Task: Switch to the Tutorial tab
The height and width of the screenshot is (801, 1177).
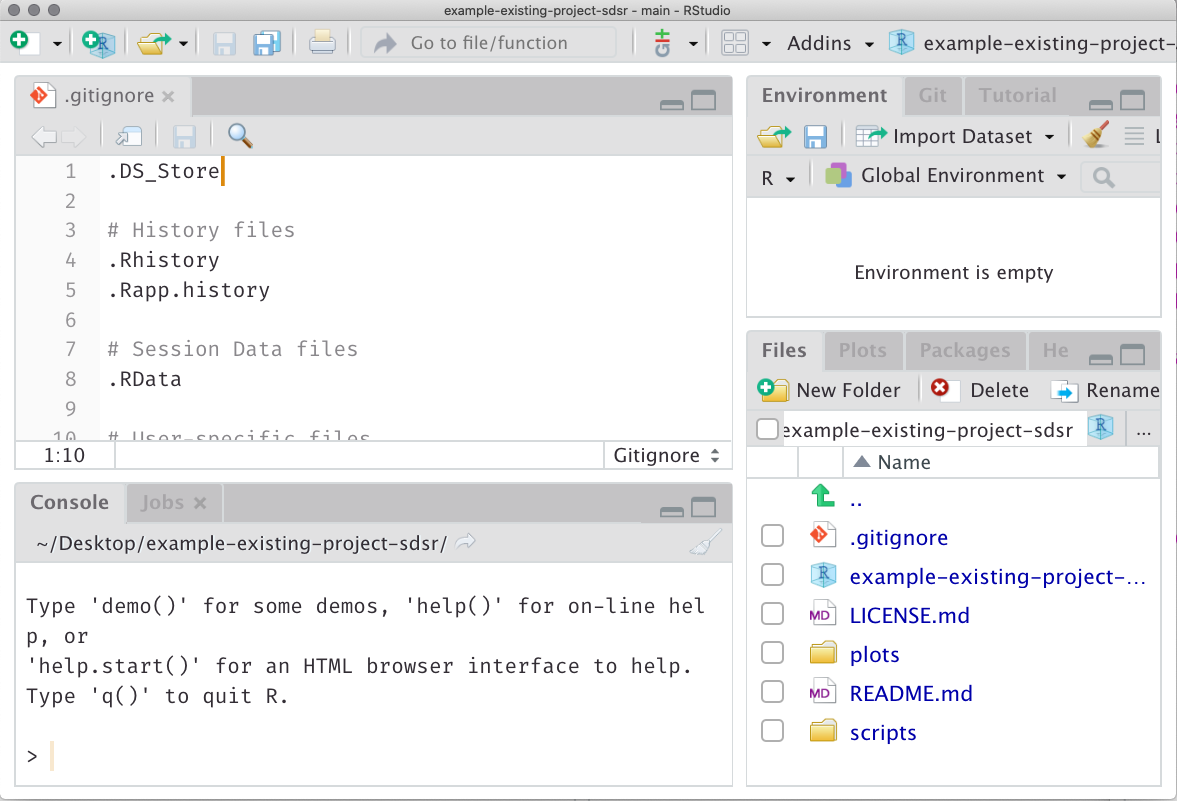Action: [1017, 95]
